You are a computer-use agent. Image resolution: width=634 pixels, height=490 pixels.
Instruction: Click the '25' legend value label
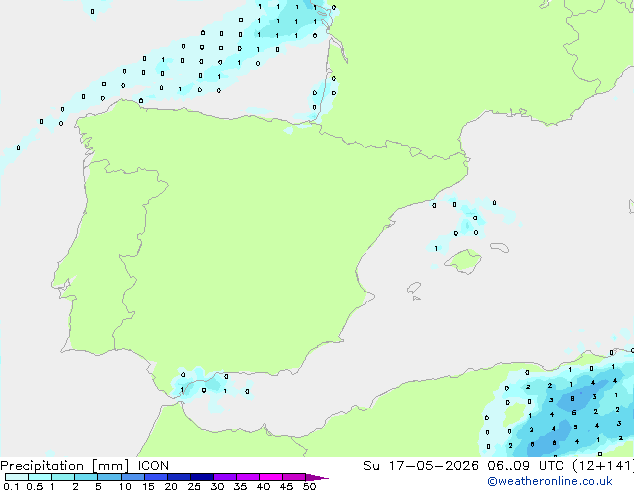194,486
